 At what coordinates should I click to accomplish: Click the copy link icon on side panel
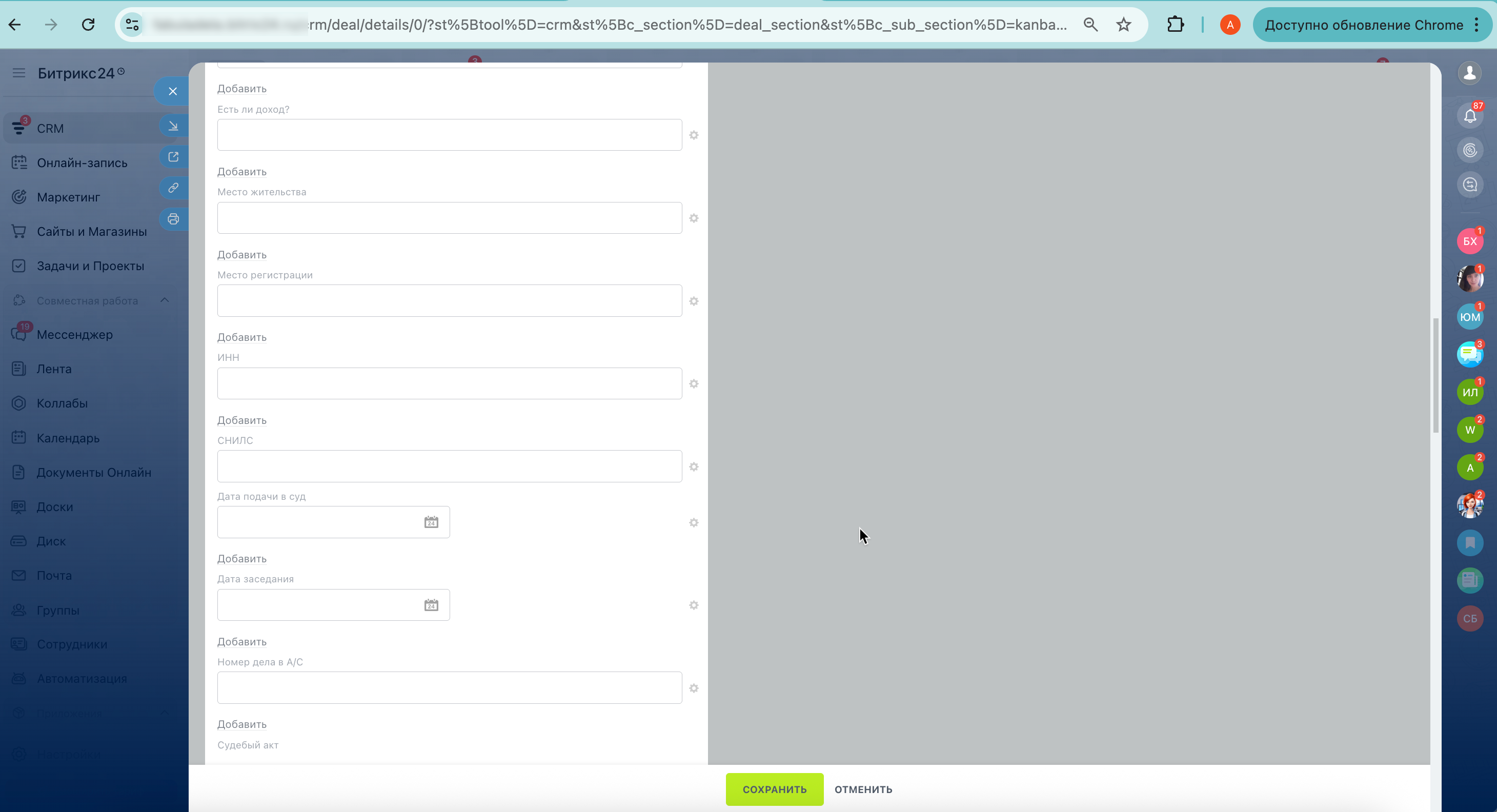pos(173,188)
